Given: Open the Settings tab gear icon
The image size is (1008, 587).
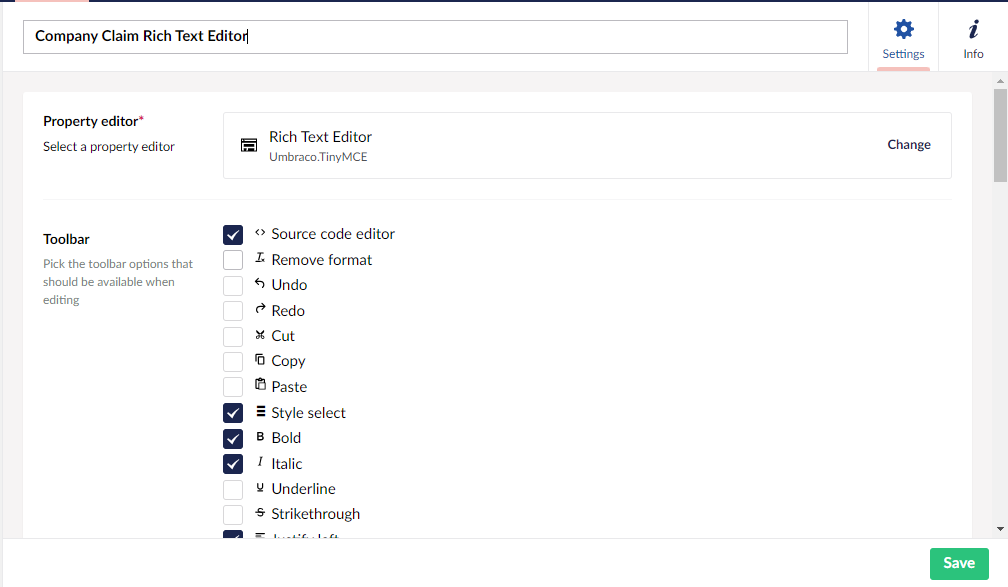Looking at the screenshot, I should click(x=903, y=29).
